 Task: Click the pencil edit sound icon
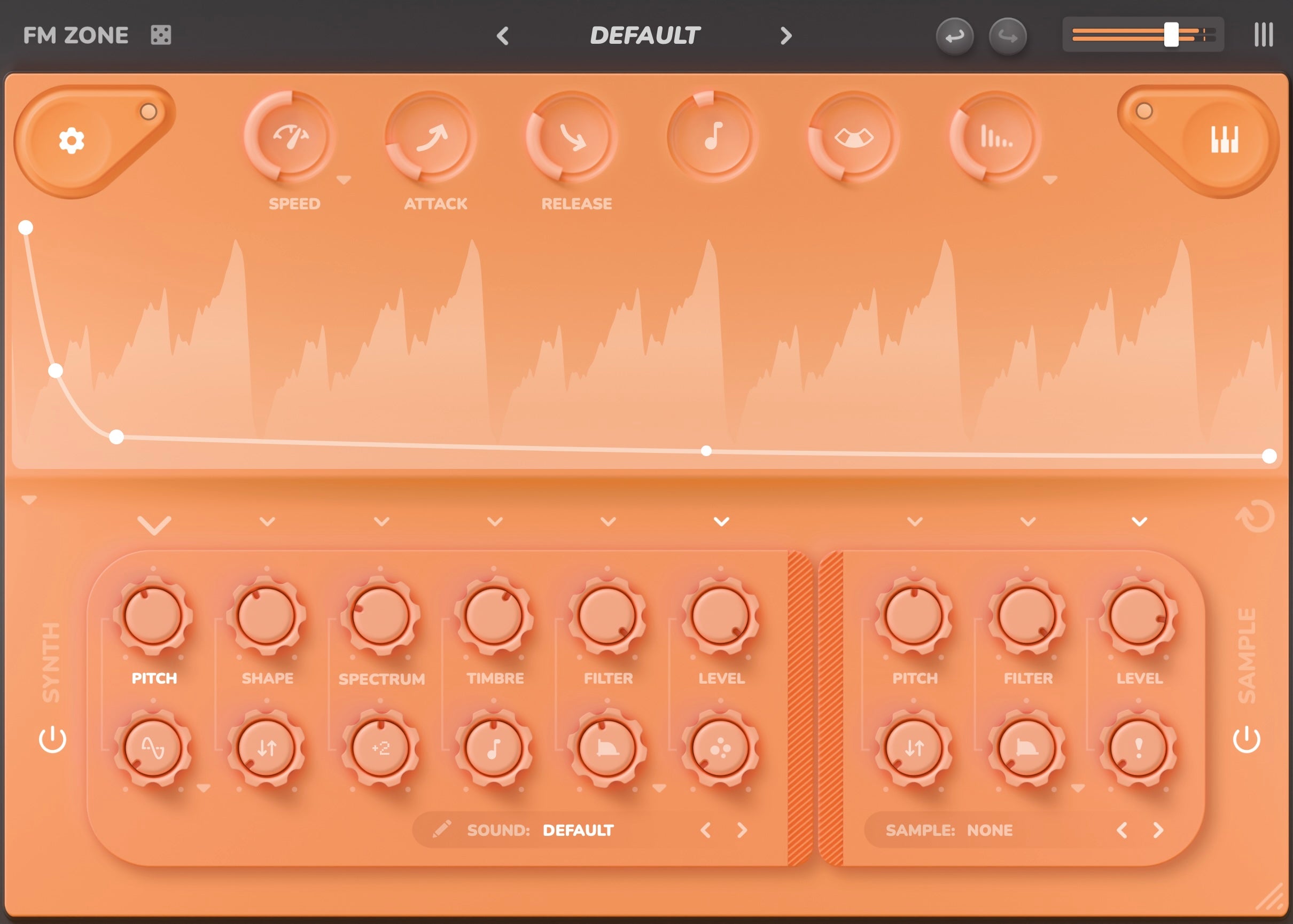pyautogui.click(x=442, y=829)
